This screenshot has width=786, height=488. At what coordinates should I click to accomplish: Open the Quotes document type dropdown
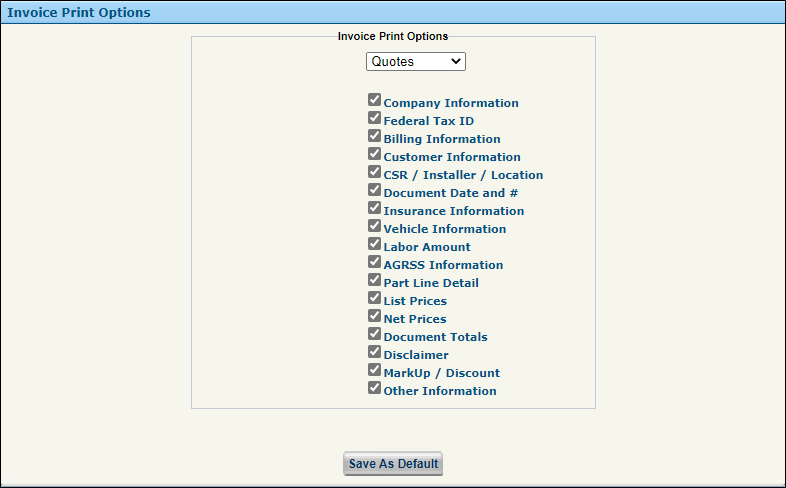[x=416, y=62]
